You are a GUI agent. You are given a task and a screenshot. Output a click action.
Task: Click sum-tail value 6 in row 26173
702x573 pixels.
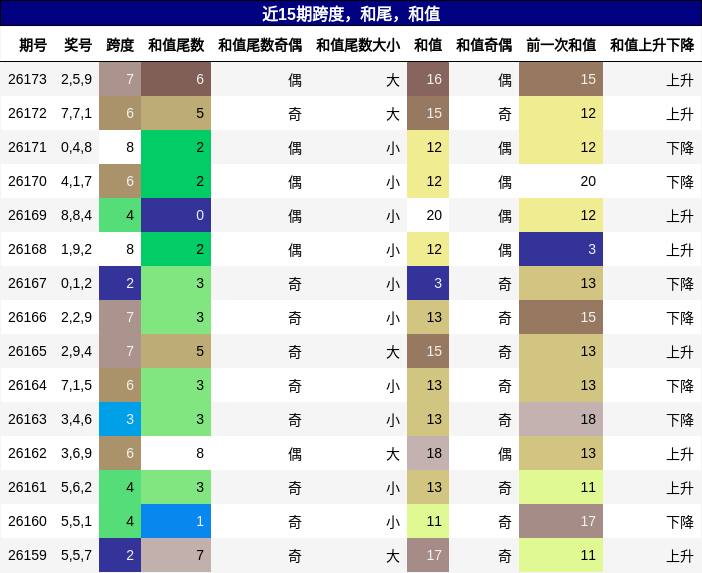pyautogui.click(x=176, y=79)
